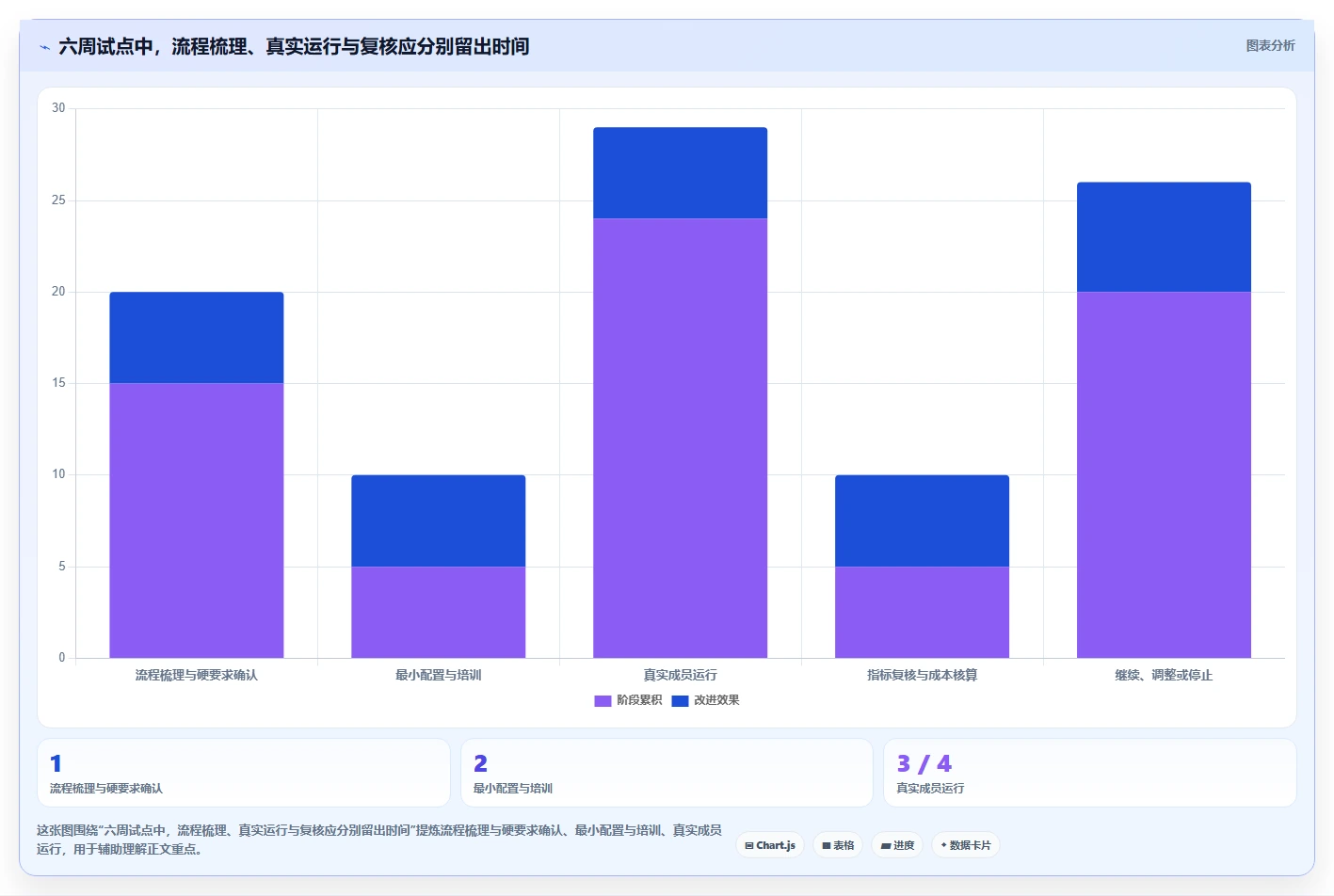Viewport: 1334px width, 896px height.
Task: Click the blue bar segment for 最小配置与培训
Action: click(439, 520)
